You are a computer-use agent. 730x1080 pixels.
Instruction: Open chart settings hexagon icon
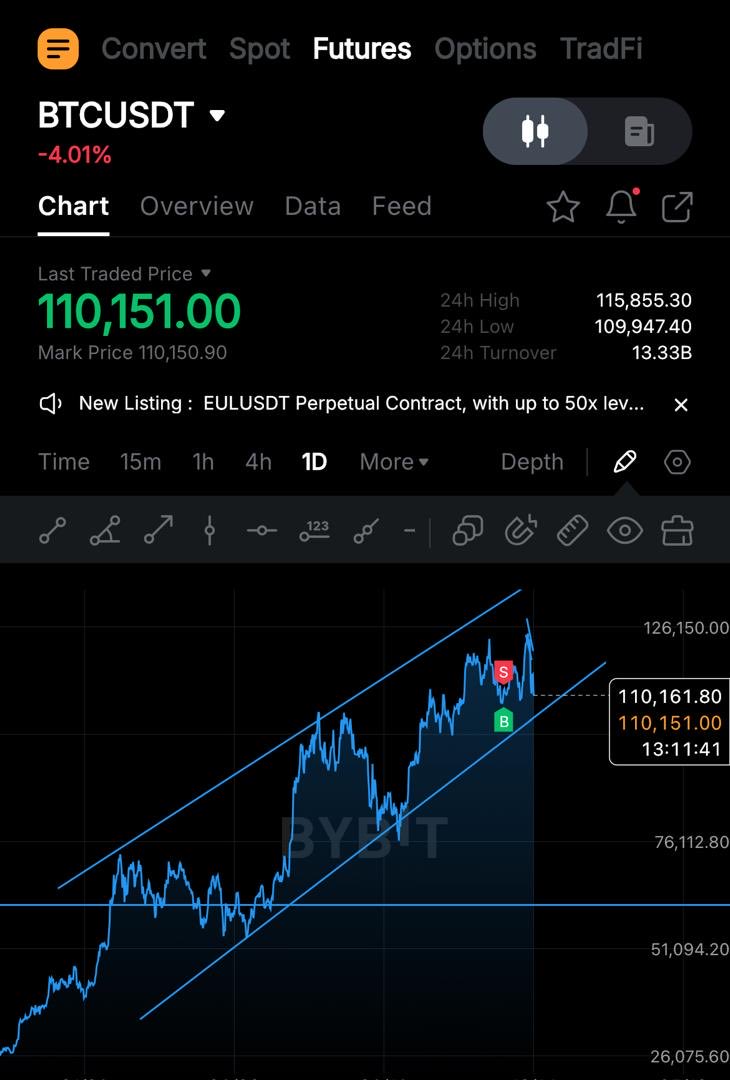click(x=677, y=461)
